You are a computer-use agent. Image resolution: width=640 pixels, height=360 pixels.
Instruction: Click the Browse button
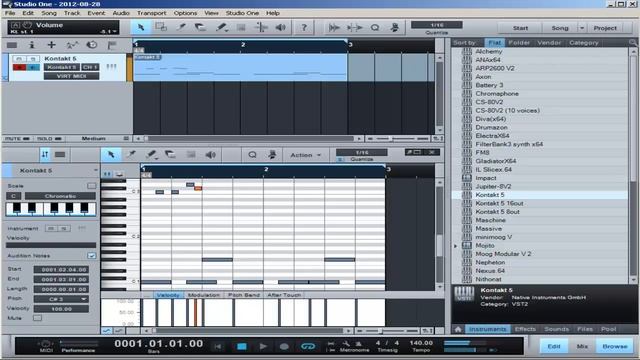pyautogui.click(x=615, y=346)
